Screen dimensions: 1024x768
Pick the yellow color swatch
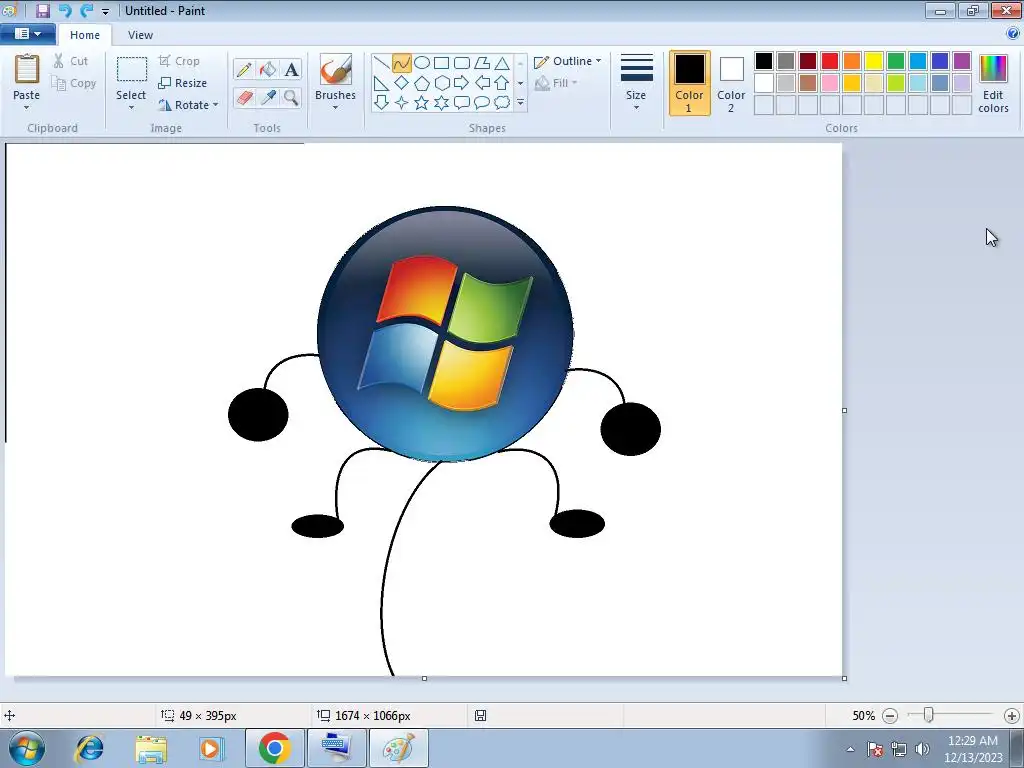[874, 61]
